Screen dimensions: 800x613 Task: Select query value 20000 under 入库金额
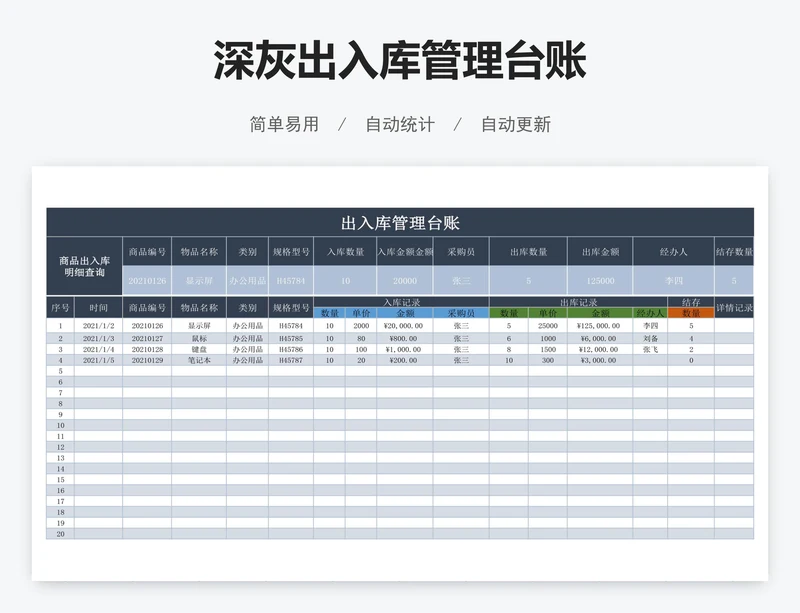405,281
